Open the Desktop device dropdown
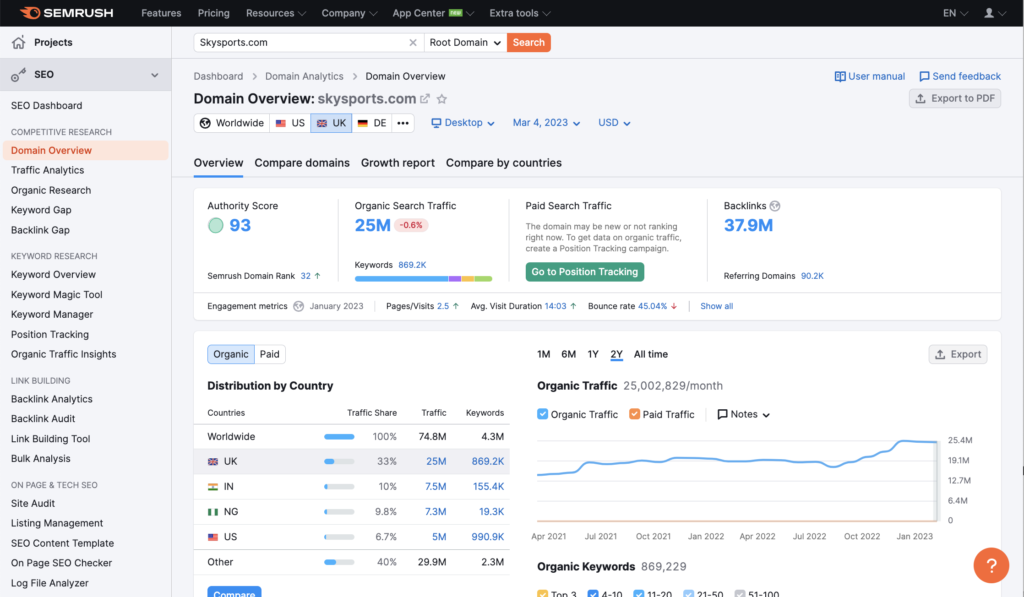The image size is (1024, 597). [463, 123]
